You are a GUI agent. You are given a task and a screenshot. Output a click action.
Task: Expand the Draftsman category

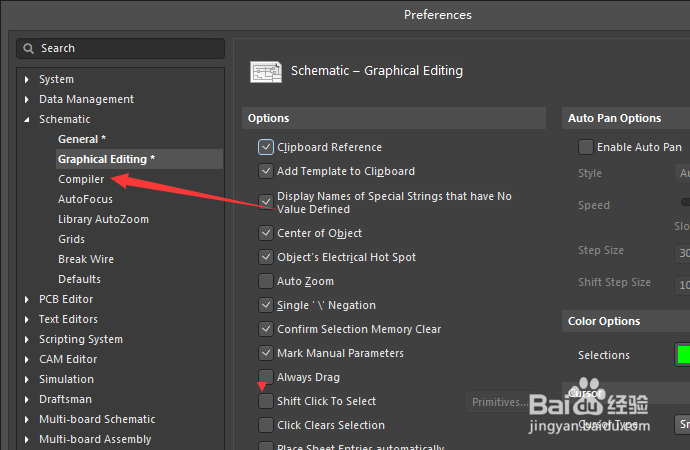coord(28,399)
